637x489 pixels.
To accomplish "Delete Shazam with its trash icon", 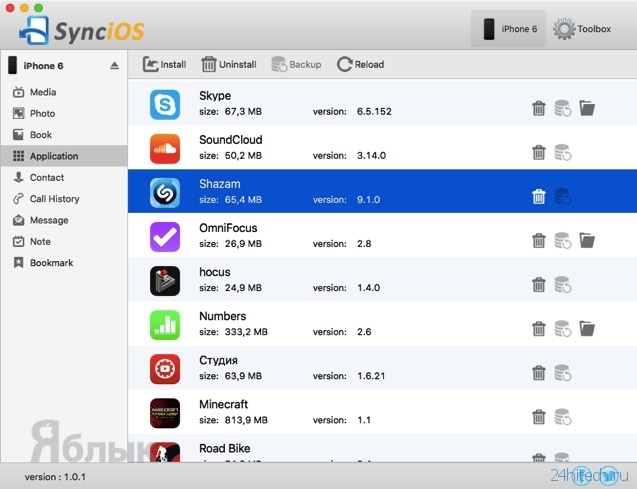I will tap(539, 197).
